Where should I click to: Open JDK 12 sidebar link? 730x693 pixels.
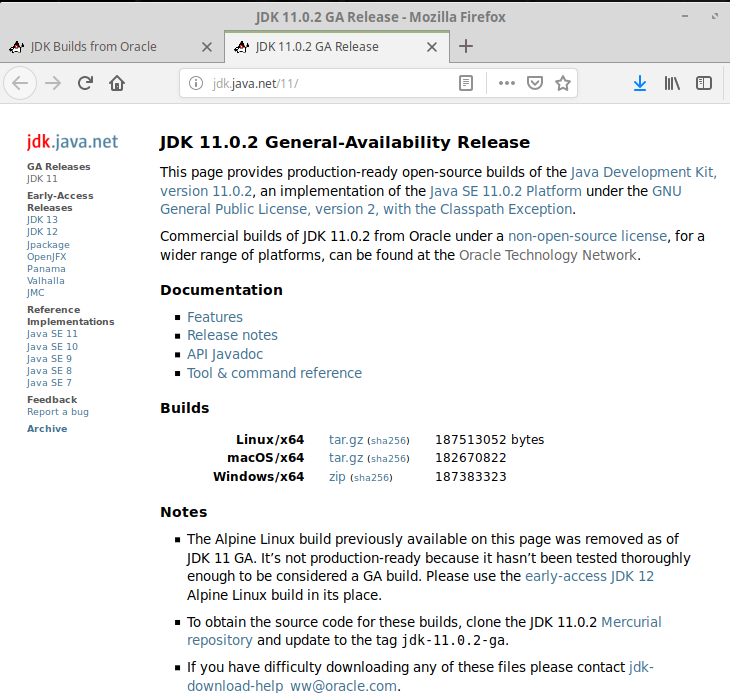42,232
